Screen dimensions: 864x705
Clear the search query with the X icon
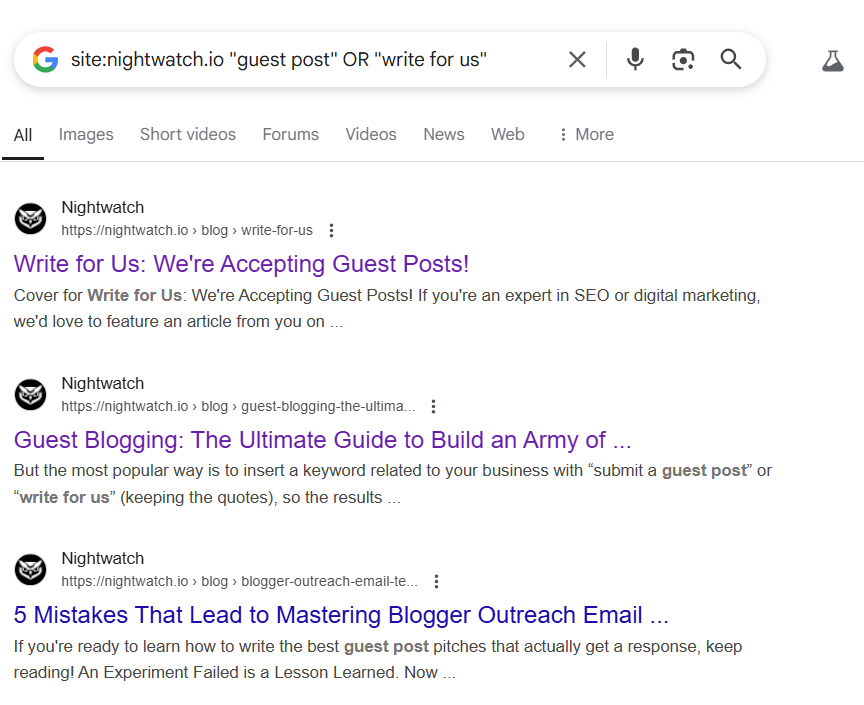pyautogui.click(x=577, y=59)
